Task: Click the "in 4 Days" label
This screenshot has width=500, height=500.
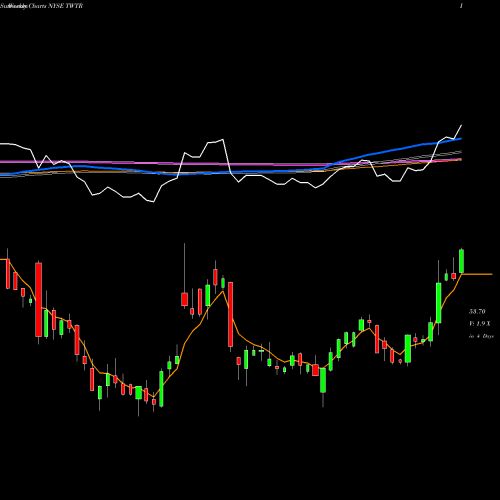Action: (x=481, y=336)
